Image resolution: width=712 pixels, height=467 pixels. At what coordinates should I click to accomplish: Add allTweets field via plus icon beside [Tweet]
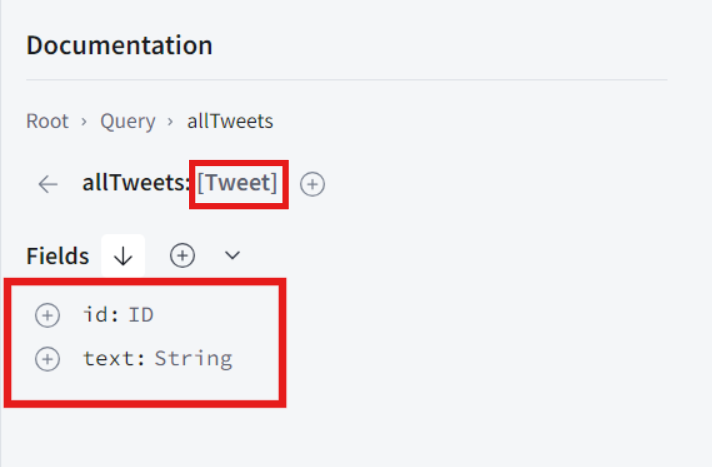click(312, 184)
